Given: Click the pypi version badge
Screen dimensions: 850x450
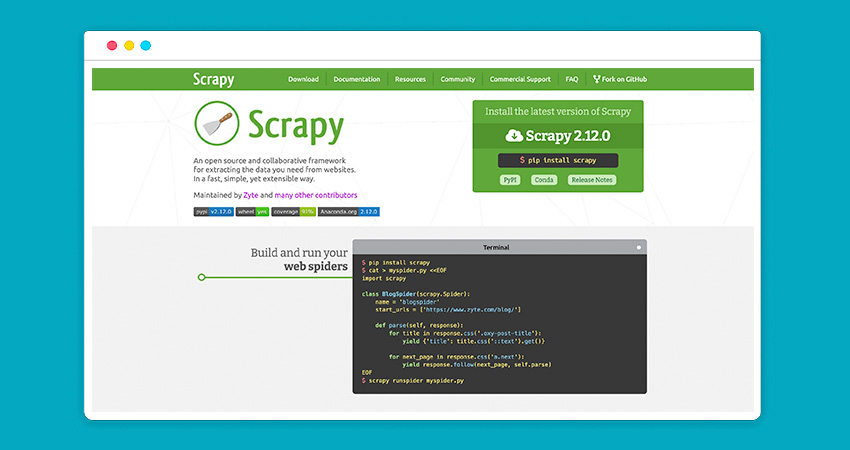Looking at the screenshot, I should coord(214,212).
